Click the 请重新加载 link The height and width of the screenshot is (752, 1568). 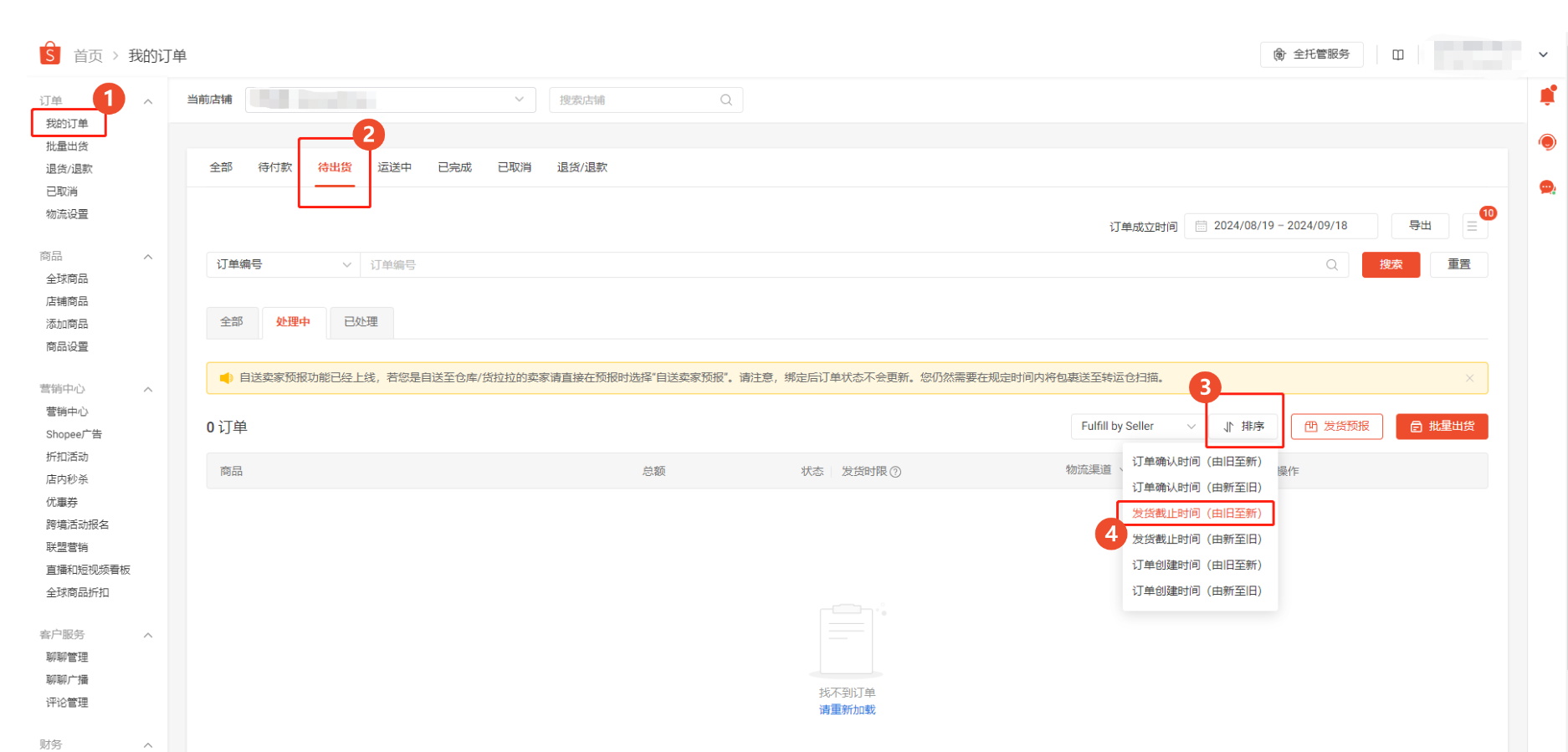coord(847,709)
